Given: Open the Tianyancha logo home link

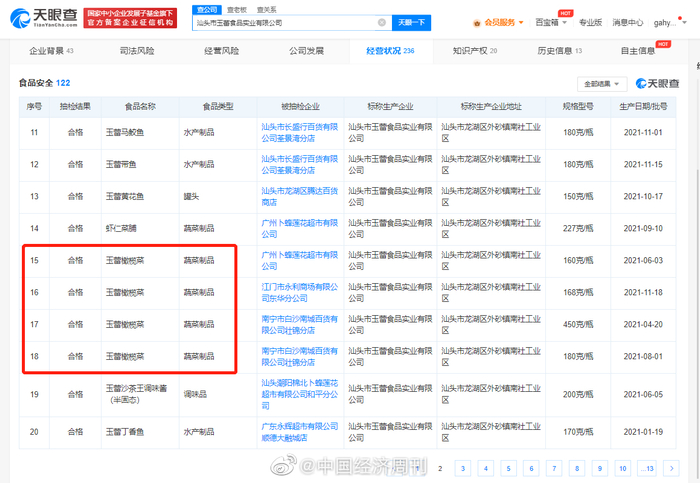Looking at the screenshot, I should (43, 18).
